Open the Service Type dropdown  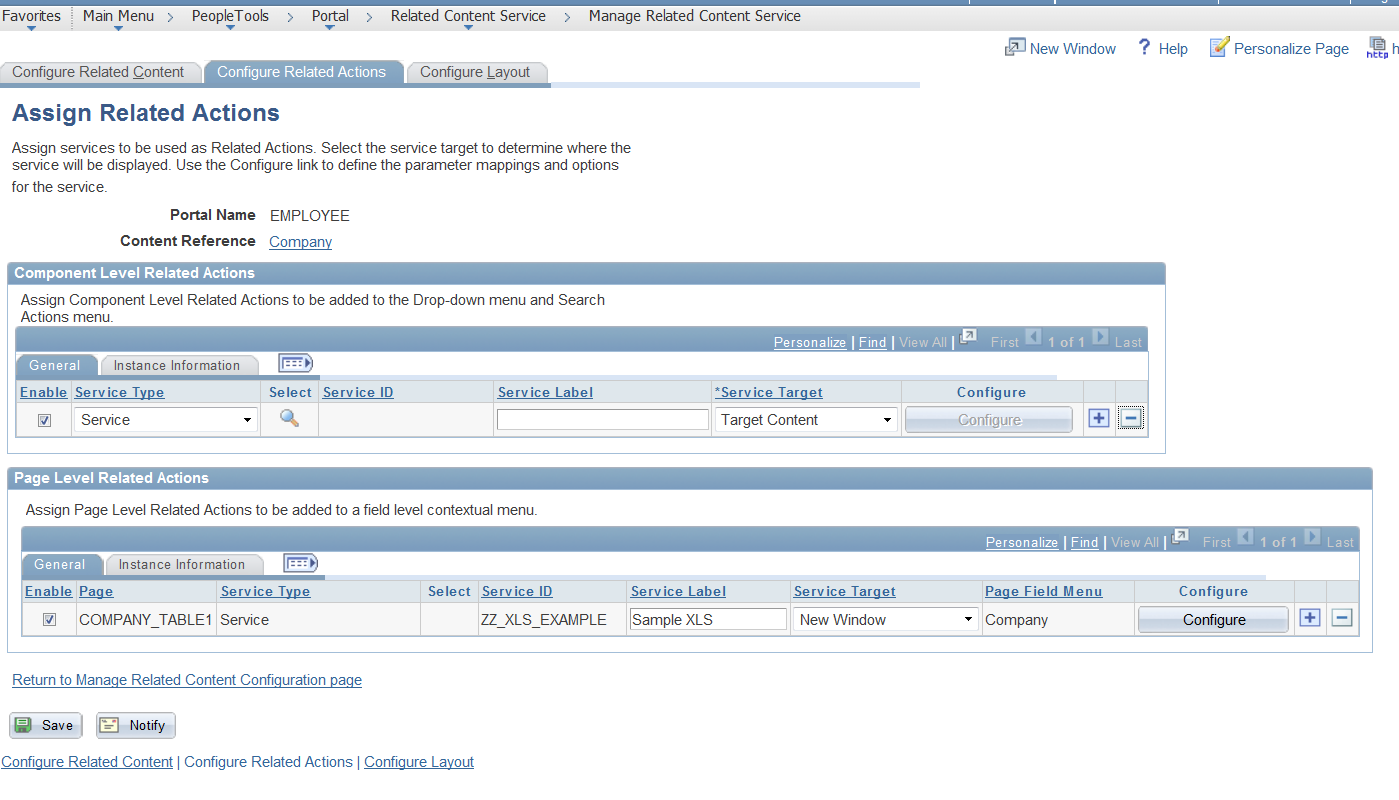pyautogui.click(x=165, y=419)
